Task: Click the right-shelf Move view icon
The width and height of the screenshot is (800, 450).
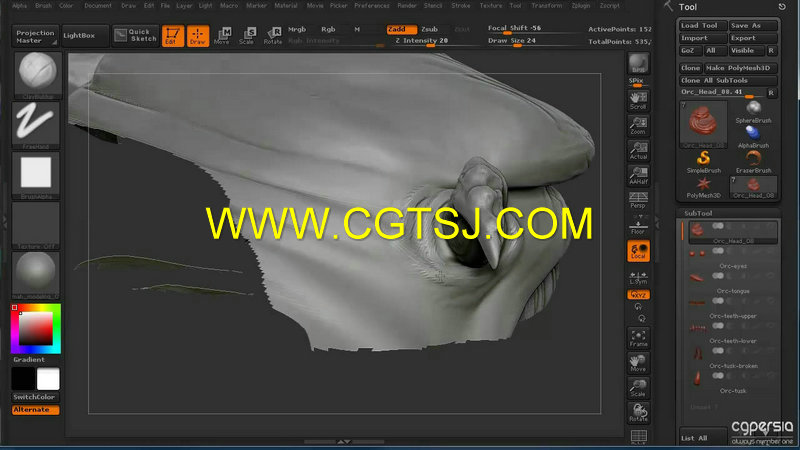Action: point(638,363)
